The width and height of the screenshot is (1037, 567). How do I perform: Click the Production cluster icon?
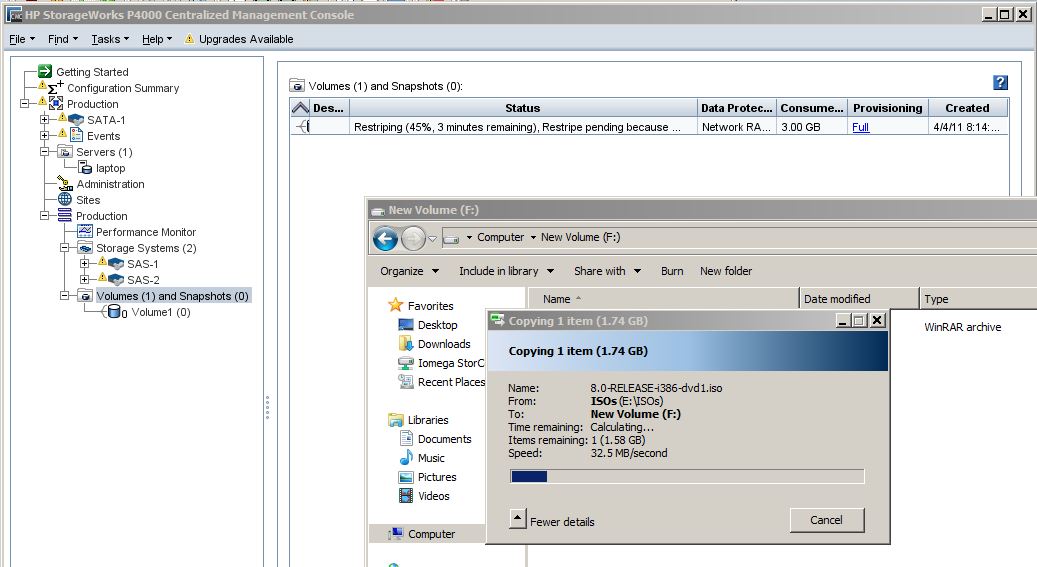65,215
